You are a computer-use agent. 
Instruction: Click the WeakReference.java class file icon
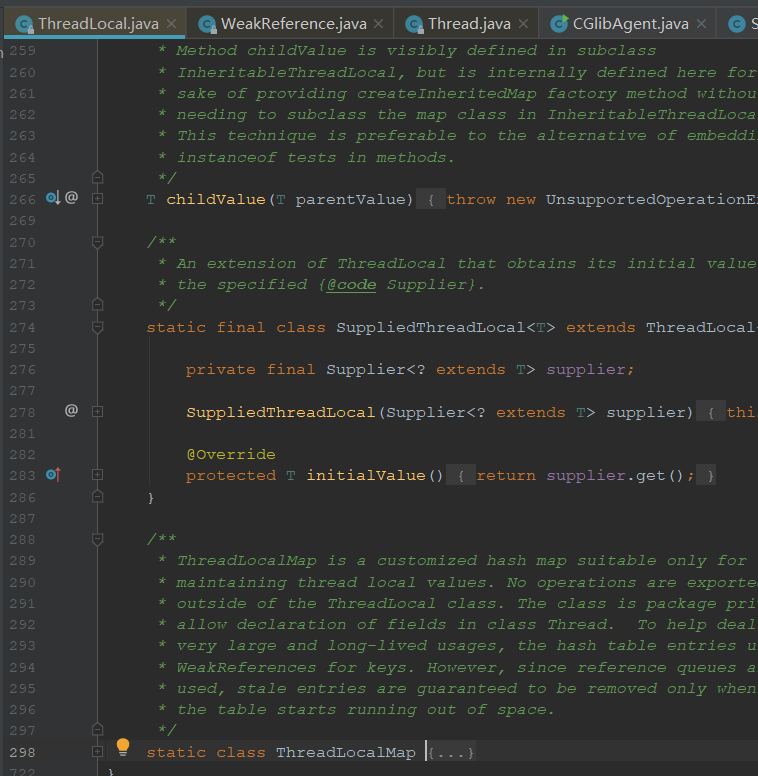pos(207,24)
